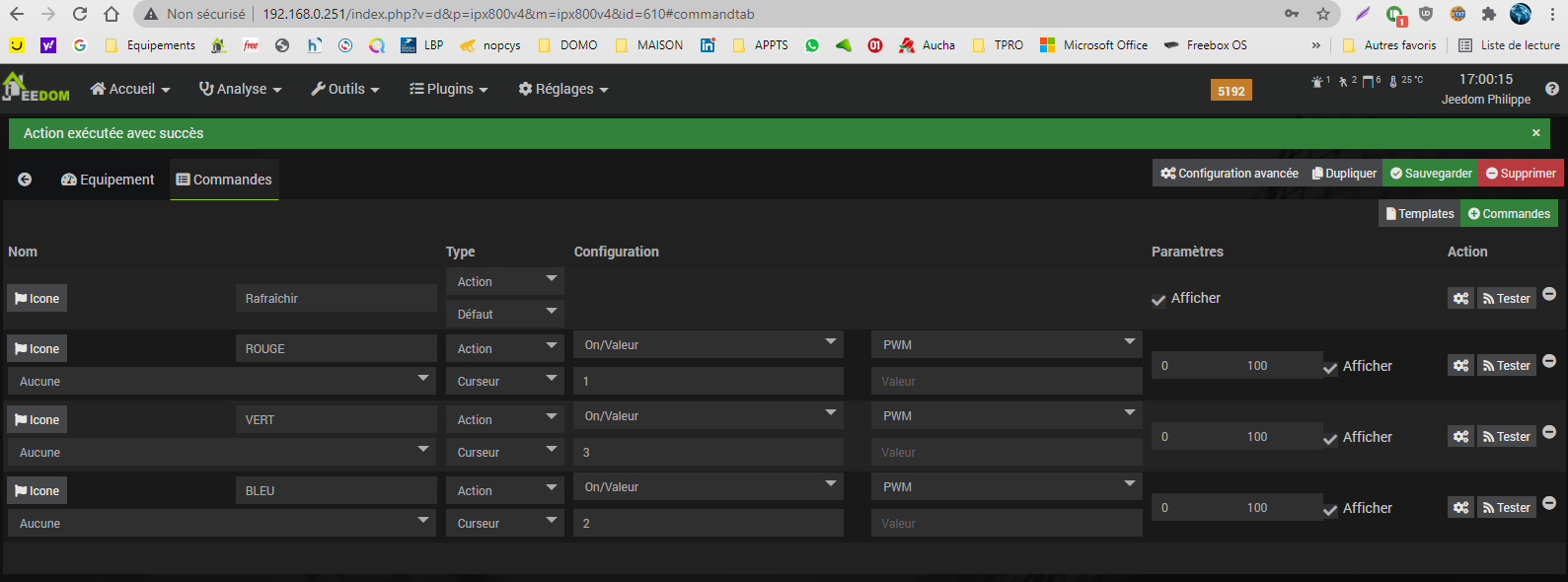Toggle Afficher checkbox for Rafraîchir

1158,300
